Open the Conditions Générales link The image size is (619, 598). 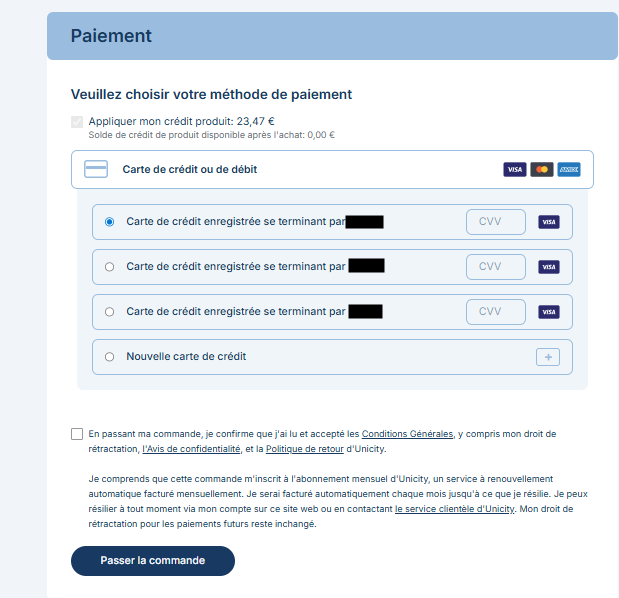(407, 434)
